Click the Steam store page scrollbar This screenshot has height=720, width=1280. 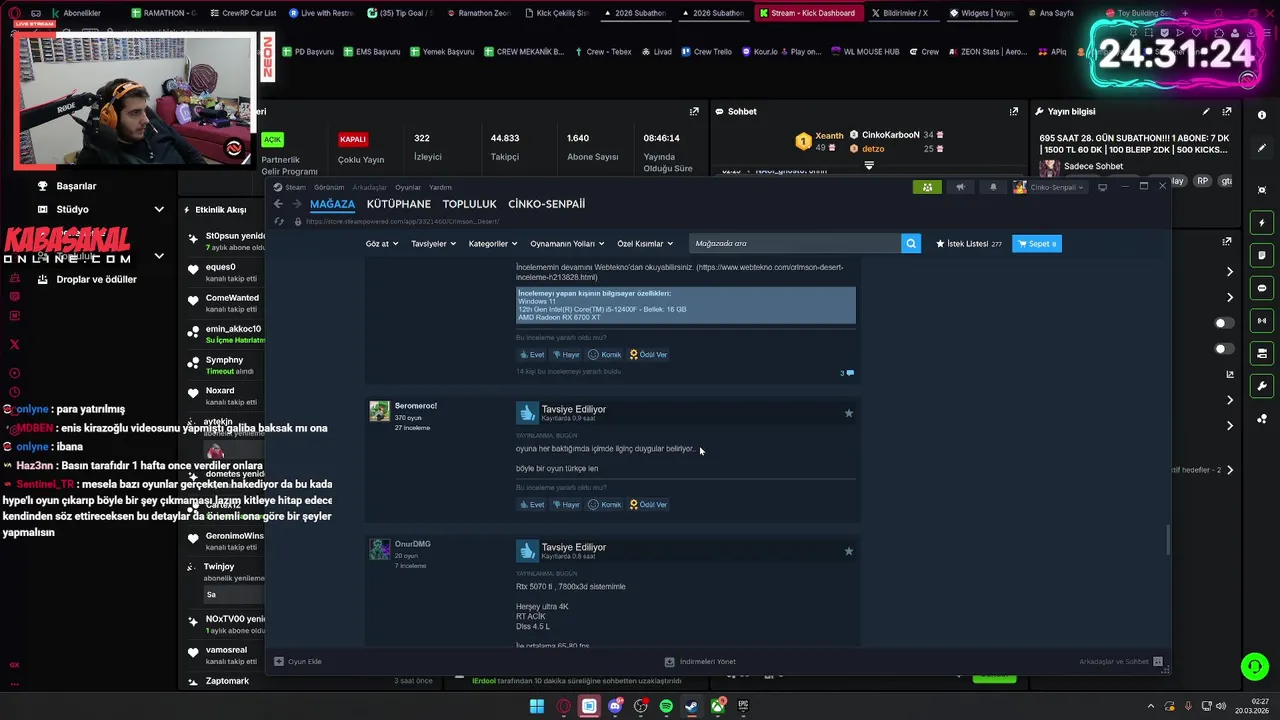[x=1166, y=540]
